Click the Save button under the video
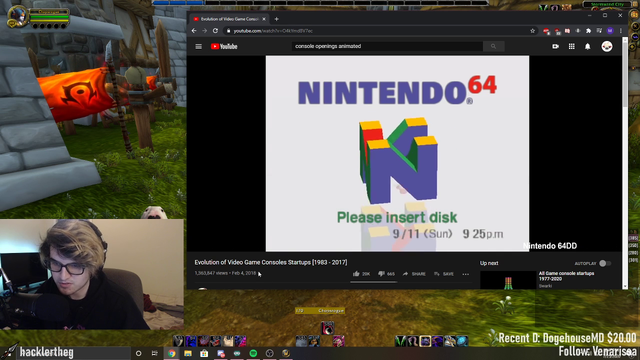The image size is (640, 360). 444,274
